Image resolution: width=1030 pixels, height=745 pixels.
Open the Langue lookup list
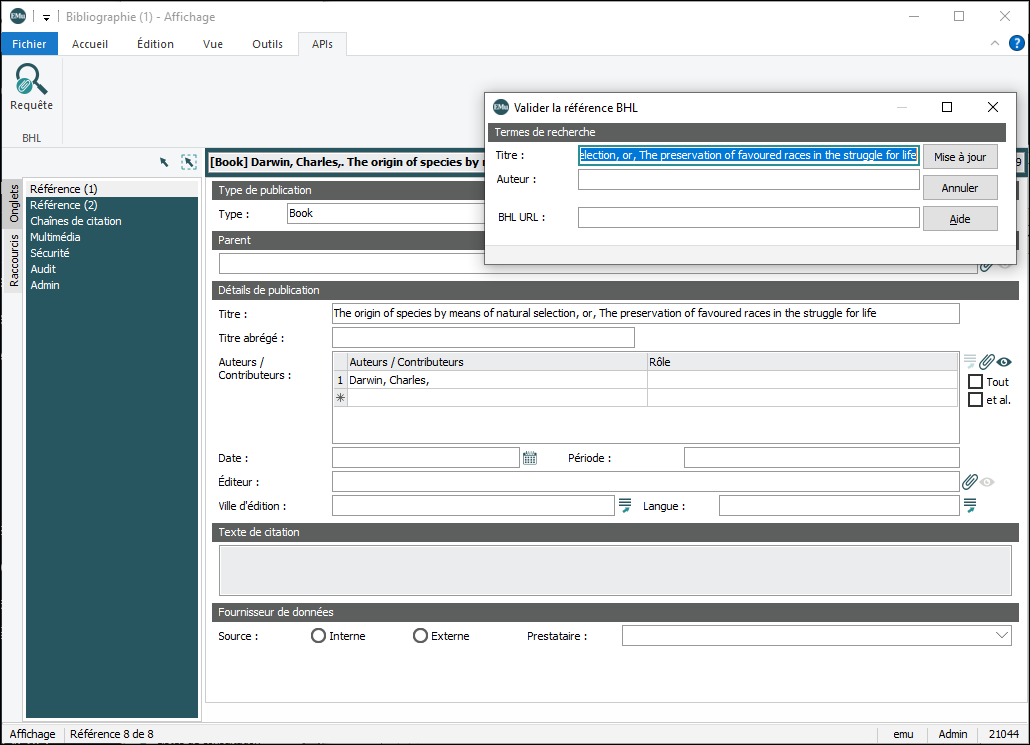(969, 506)
